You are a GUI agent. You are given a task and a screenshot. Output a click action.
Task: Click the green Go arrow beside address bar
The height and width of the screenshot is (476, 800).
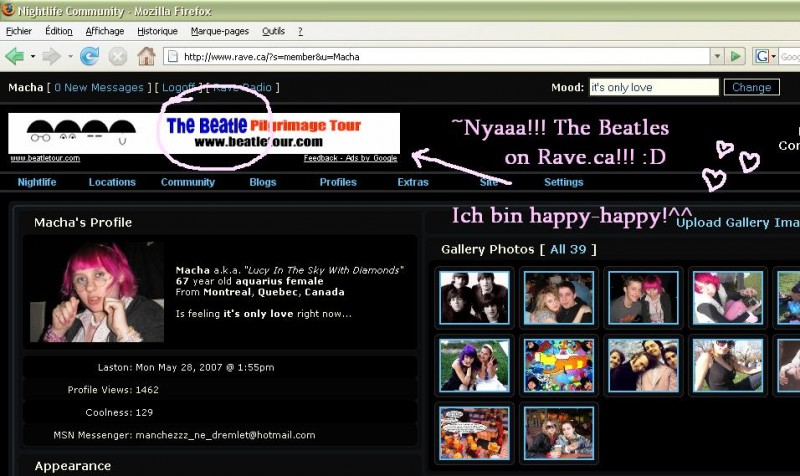[x=735, y=56]
